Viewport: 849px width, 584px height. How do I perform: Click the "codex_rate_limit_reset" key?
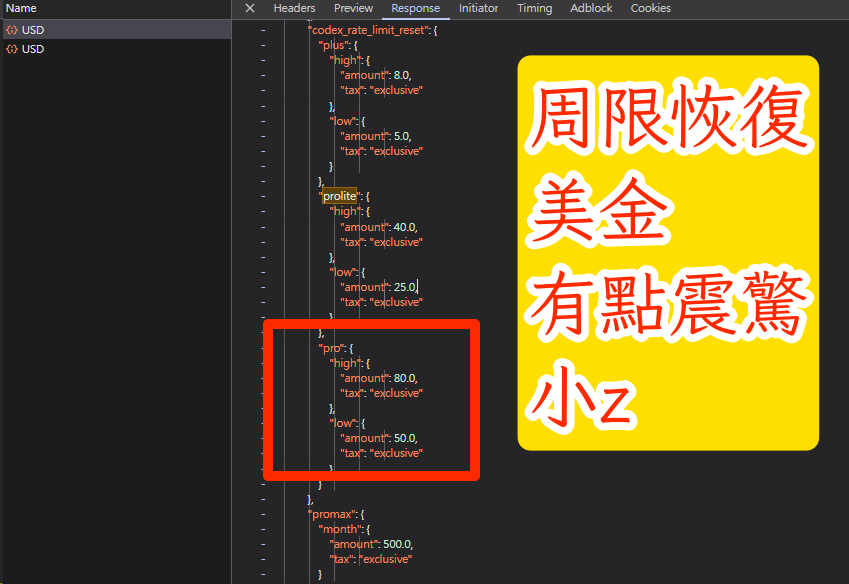coord(368,30)
